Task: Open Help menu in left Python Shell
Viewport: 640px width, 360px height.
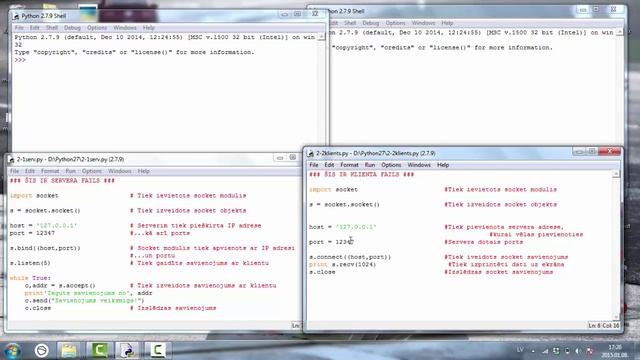Action: tap(149, 28)
